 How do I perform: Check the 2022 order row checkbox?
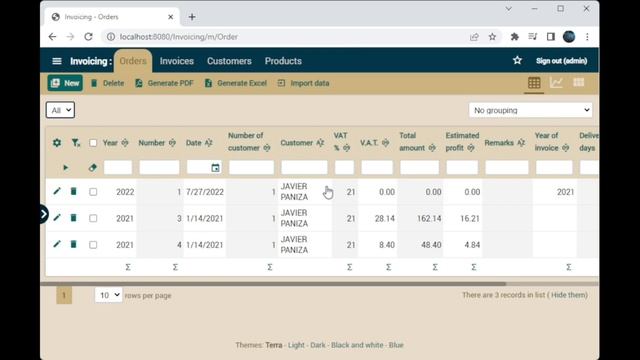pos(93,192)
